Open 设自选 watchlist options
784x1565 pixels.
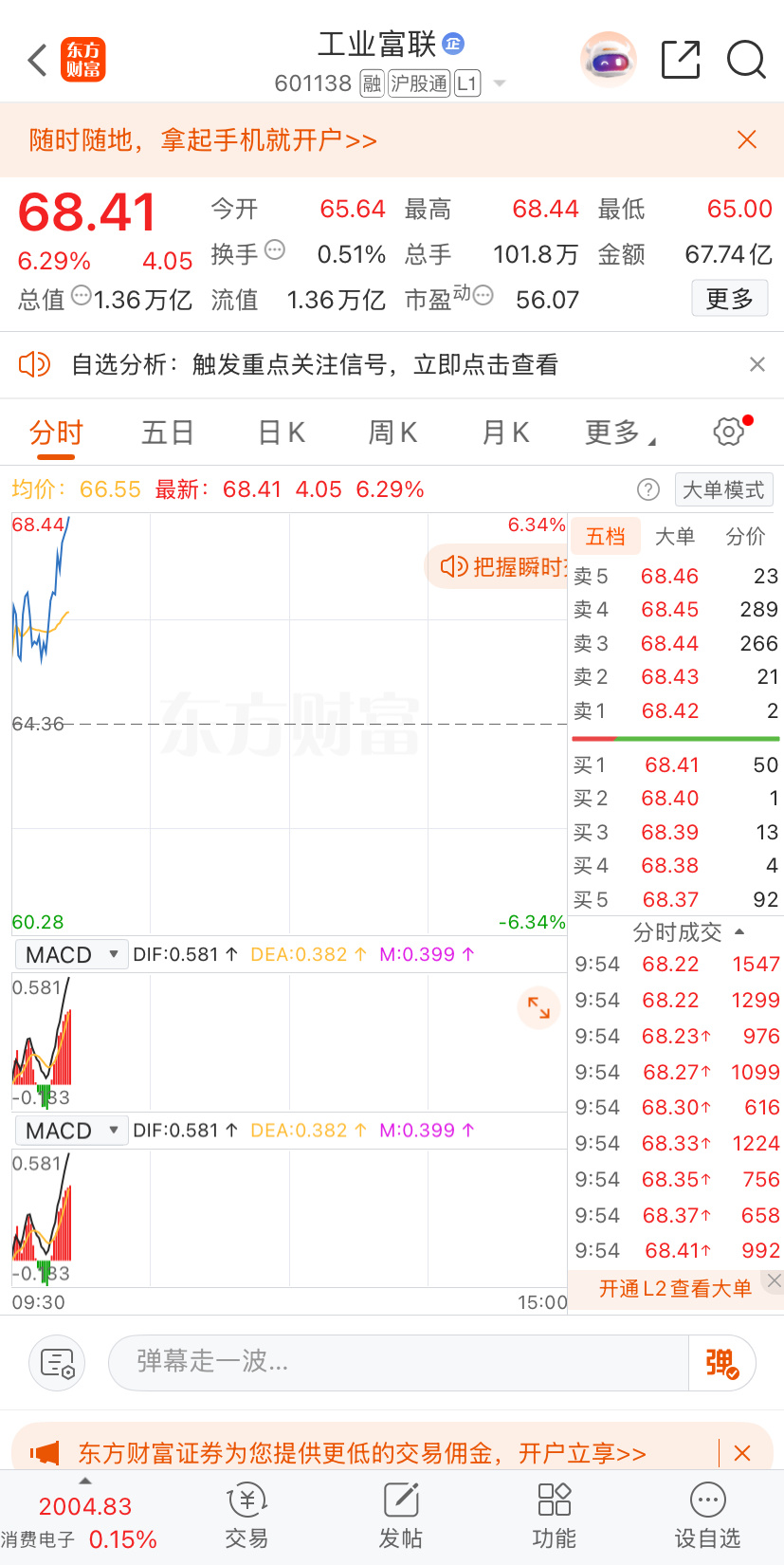tap(707, 1518)
